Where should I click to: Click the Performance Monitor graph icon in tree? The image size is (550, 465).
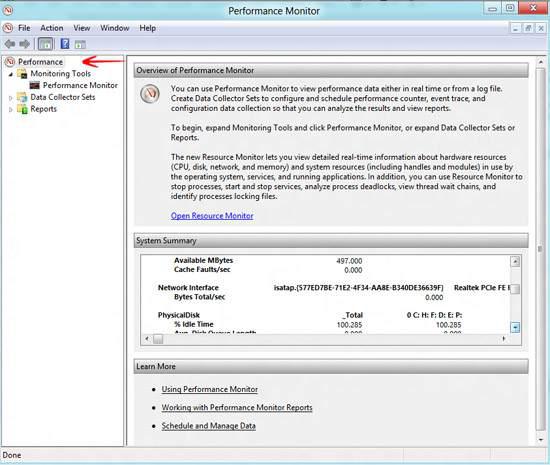(x=35, y=85)
